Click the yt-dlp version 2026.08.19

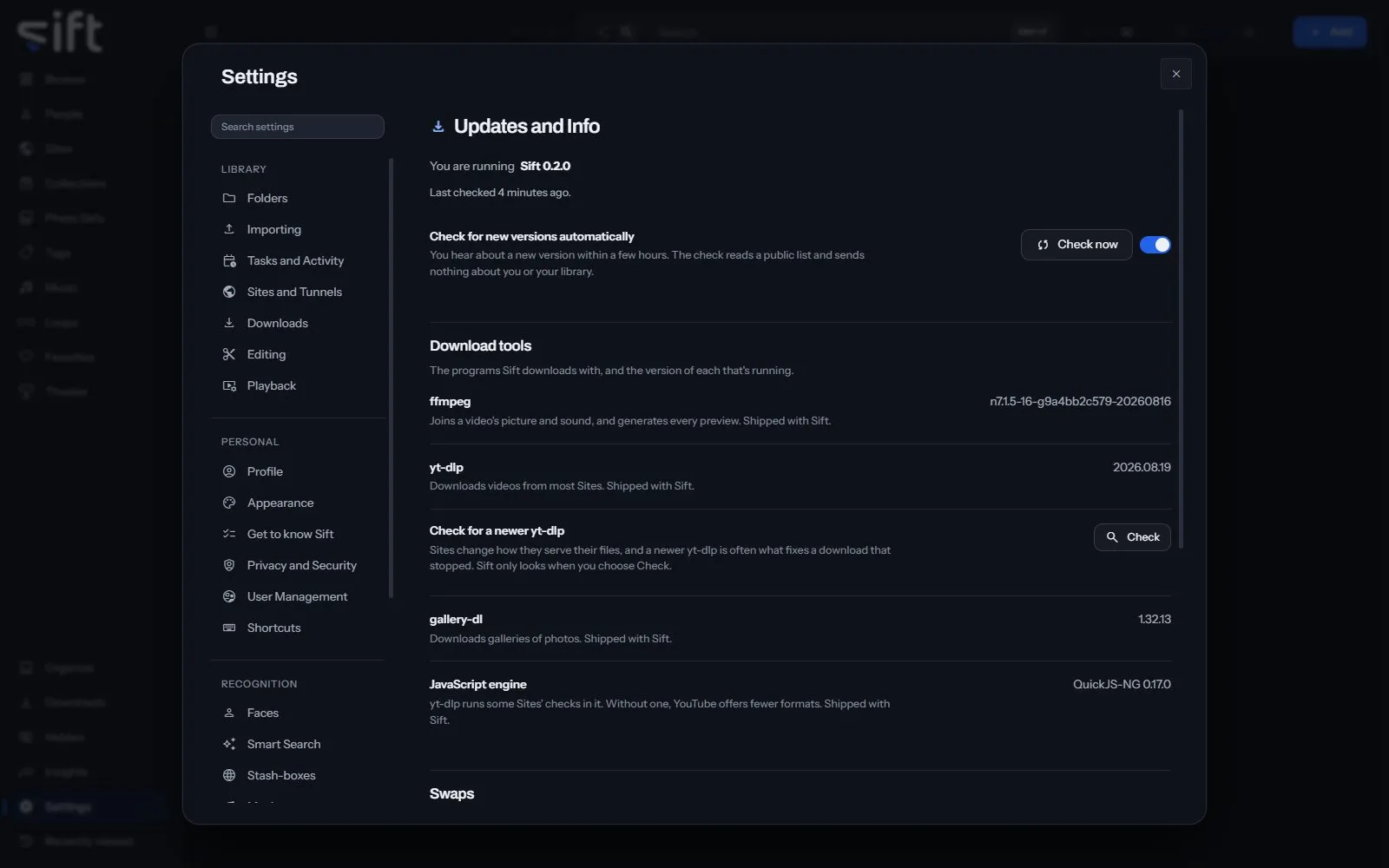point(1142,467)
